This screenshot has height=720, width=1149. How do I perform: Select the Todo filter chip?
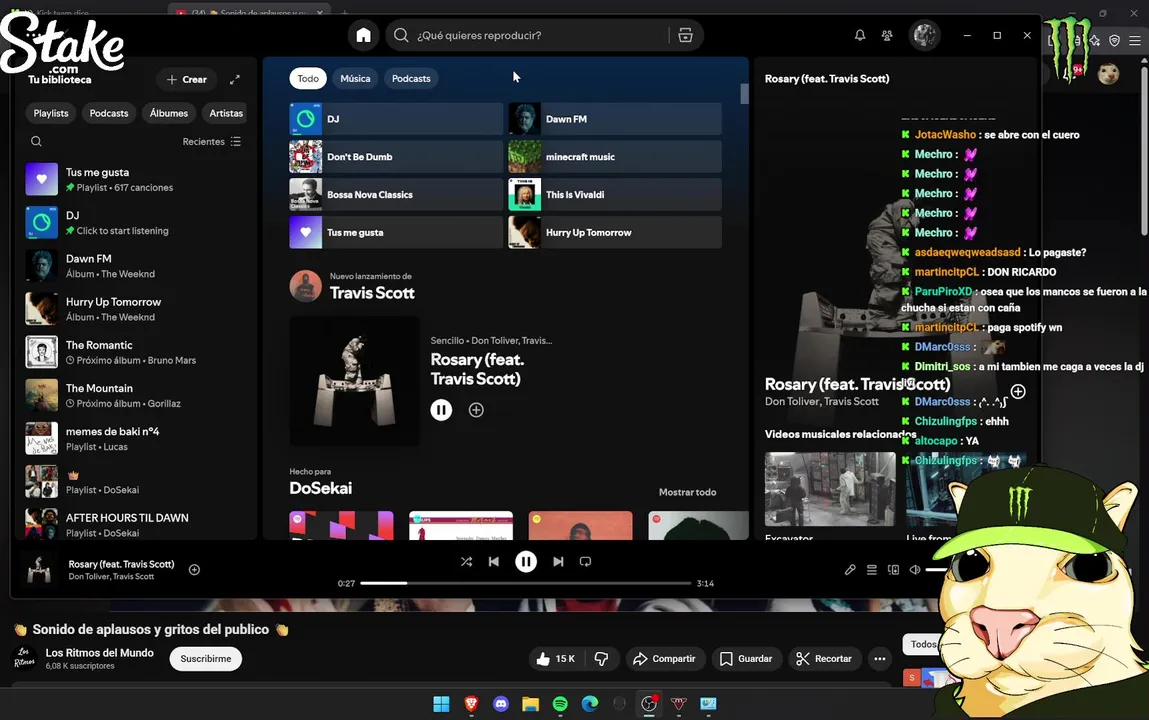(308, 78)
